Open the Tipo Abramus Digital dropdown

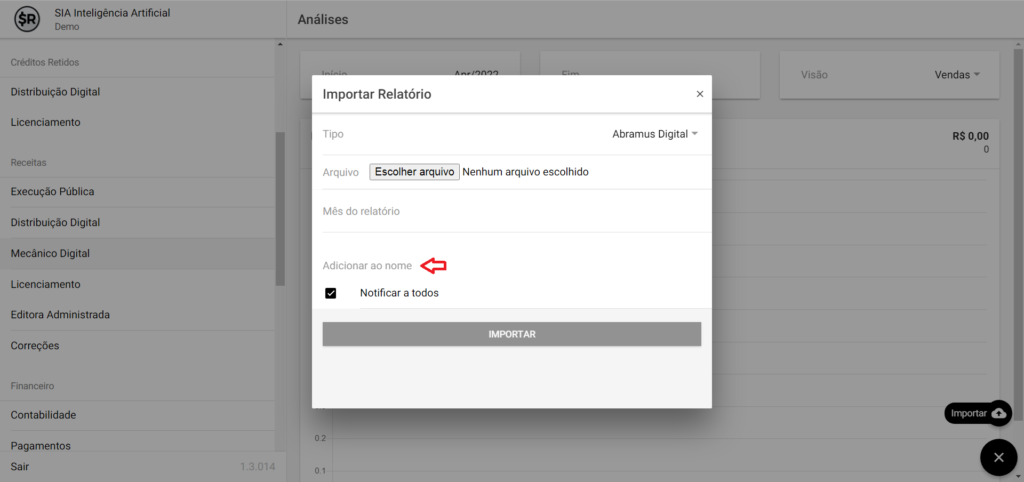(655, 134)
